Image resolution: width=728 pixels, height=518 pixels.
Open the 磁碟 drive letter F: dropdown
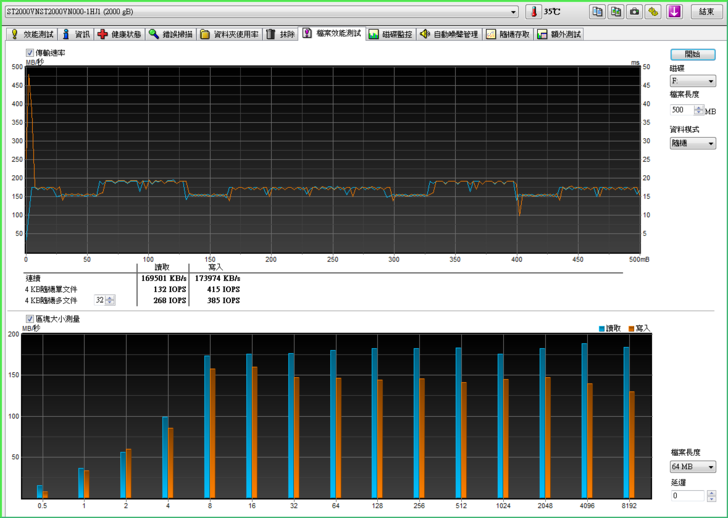711,81
